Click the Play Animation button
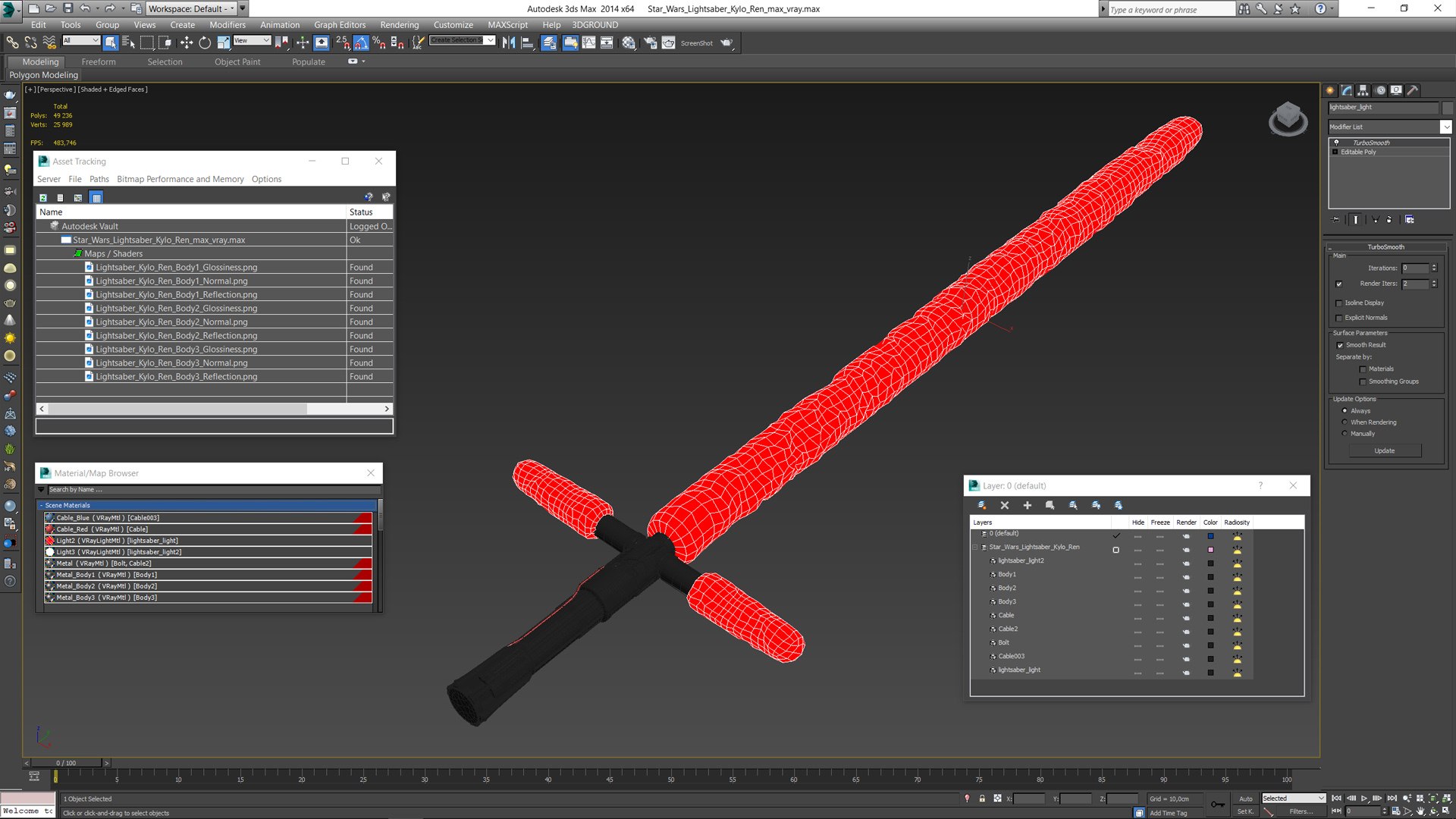 click(x=1364, y=799)
